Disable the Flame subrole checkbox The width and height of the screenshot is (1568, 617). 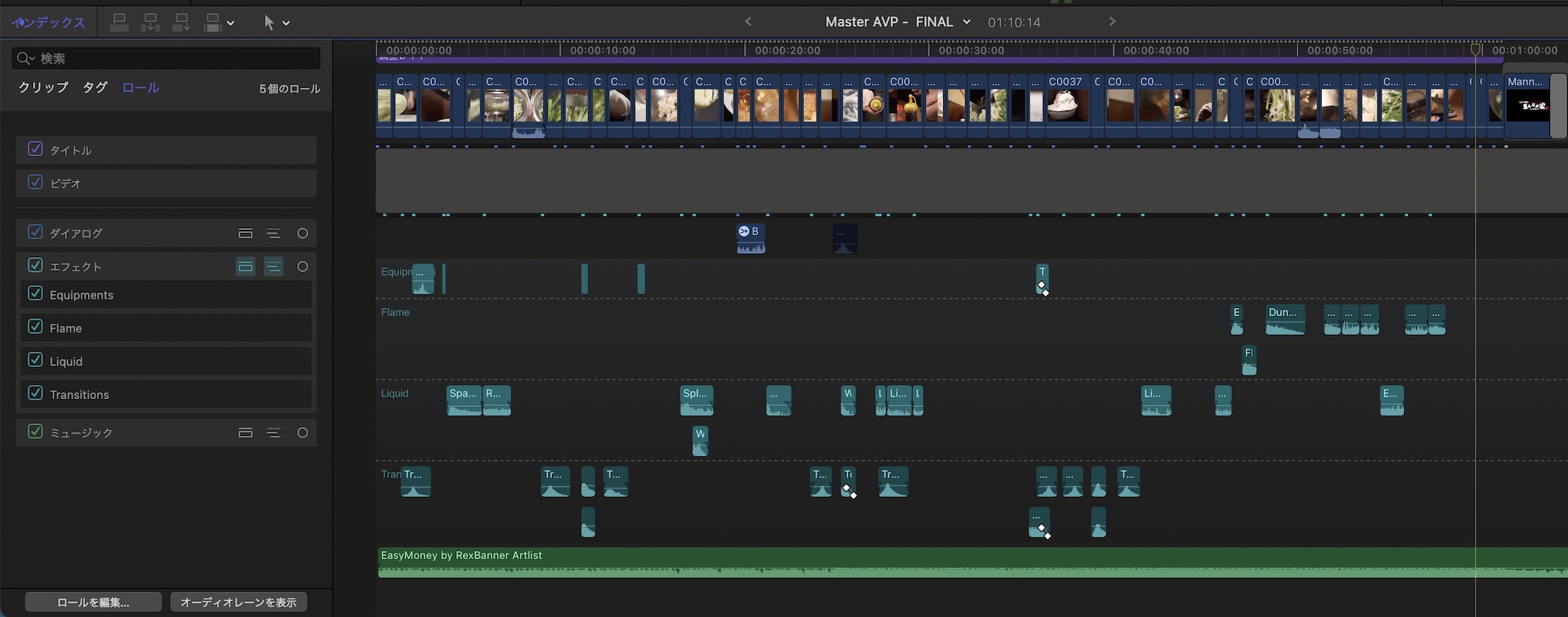click(35, 327)
